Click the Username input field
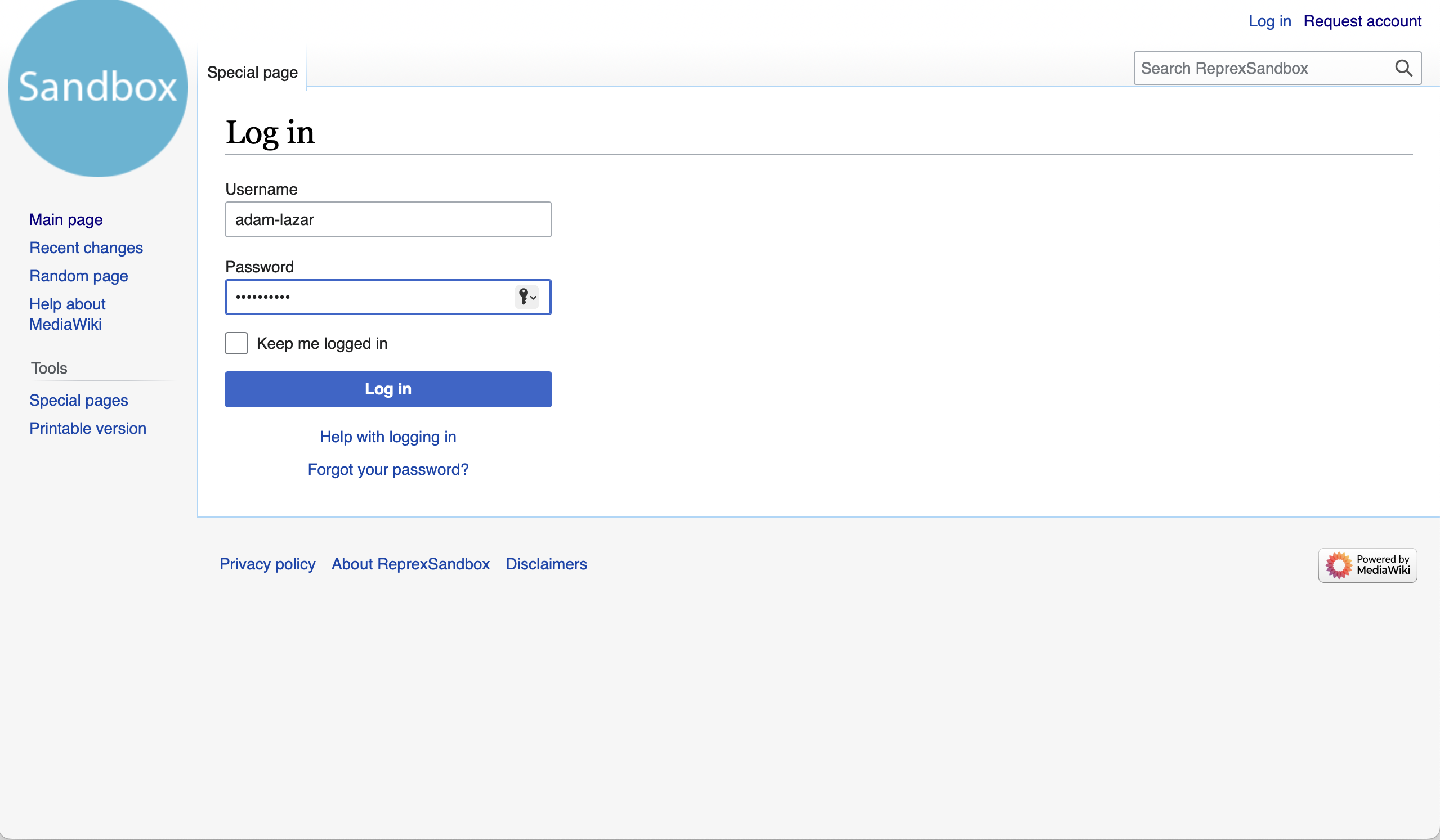Image resolution: width=1440 pixels, height=840 pixels. [387, 219]
